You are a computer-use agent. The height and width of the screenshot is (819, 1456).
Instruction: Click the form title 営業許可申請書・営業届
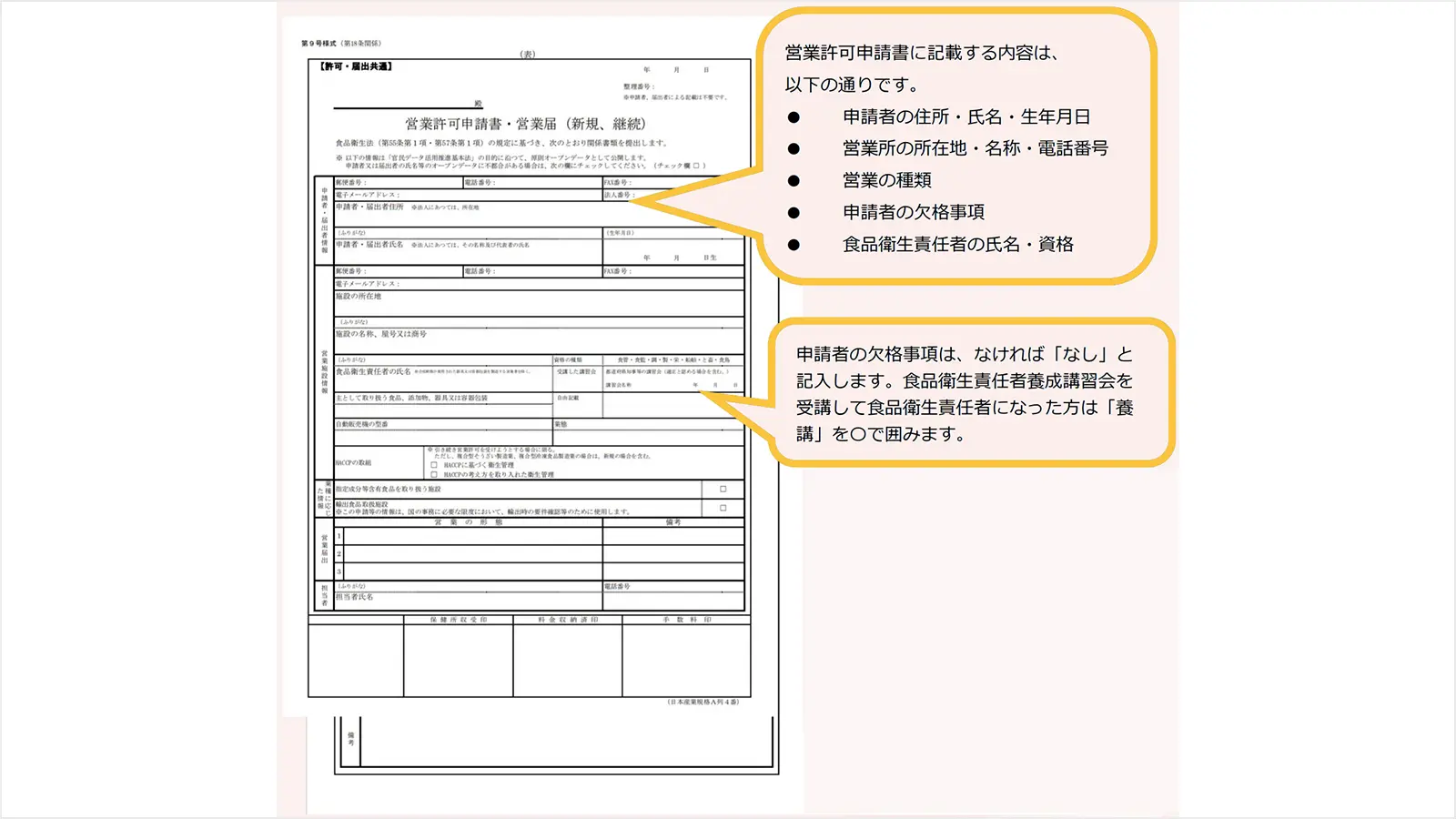(x=525, y=124)
